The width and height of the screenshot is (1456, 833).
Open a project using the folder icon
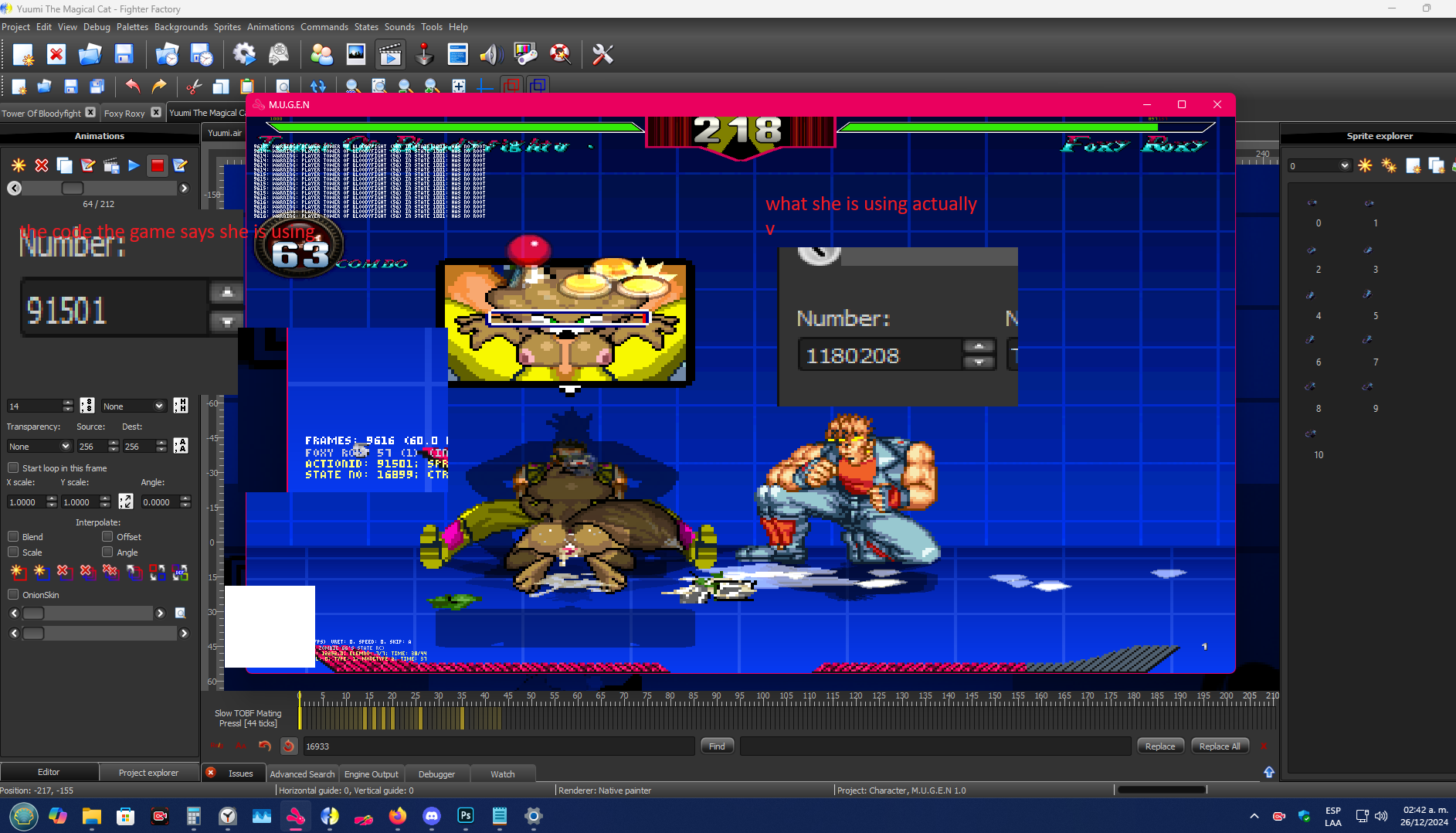[x=90, y=54]
